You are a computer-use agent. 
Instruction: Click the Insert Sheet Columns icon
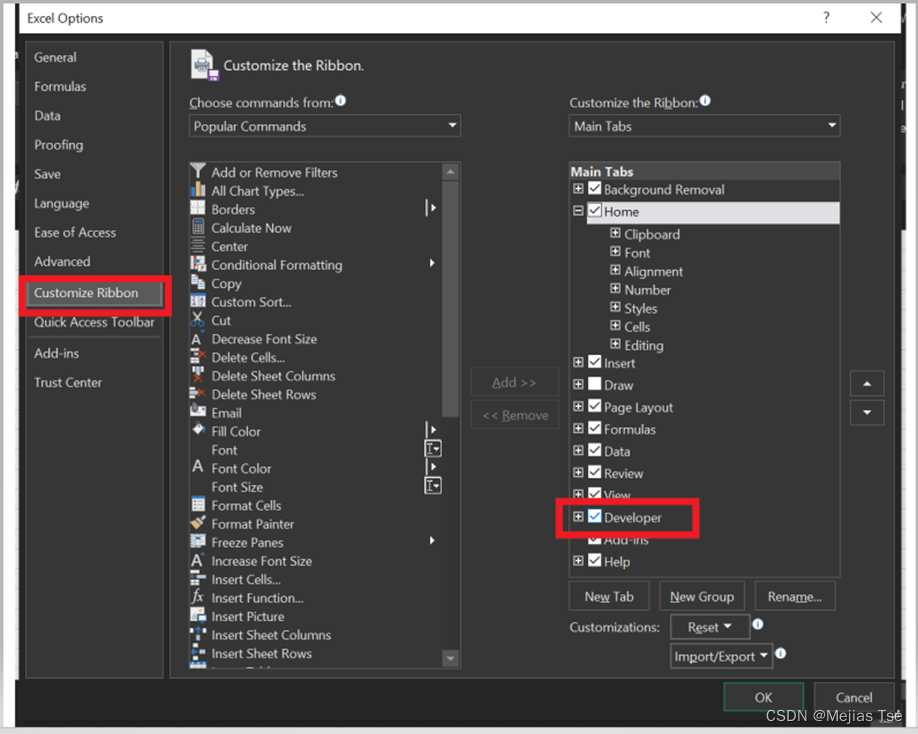coord(198,634)
